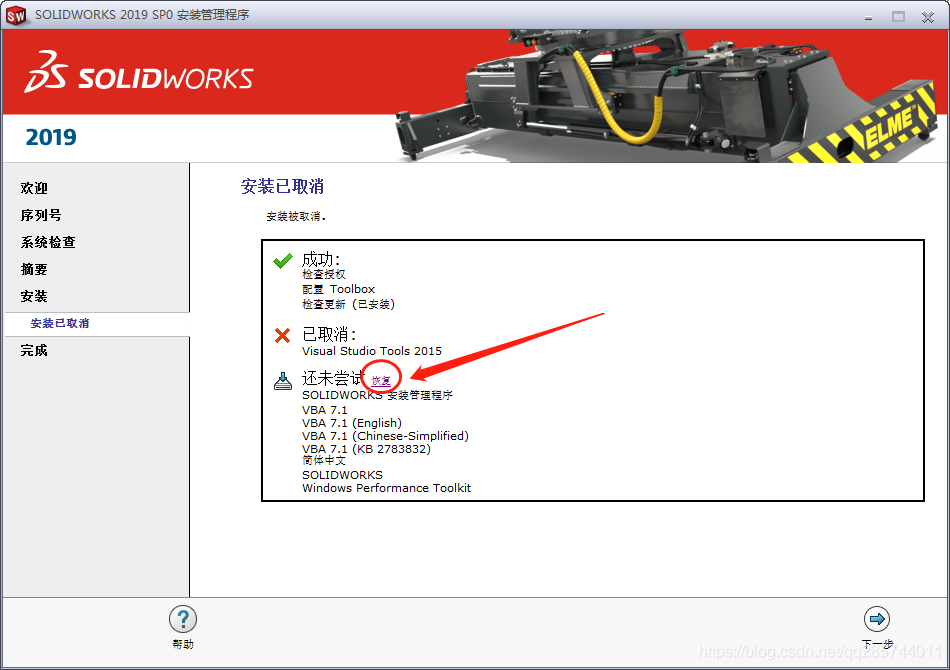Viewport: 950px width, 670px height.
Task: Click the blue Help question mark icon
Action: (x=183, y=619)
